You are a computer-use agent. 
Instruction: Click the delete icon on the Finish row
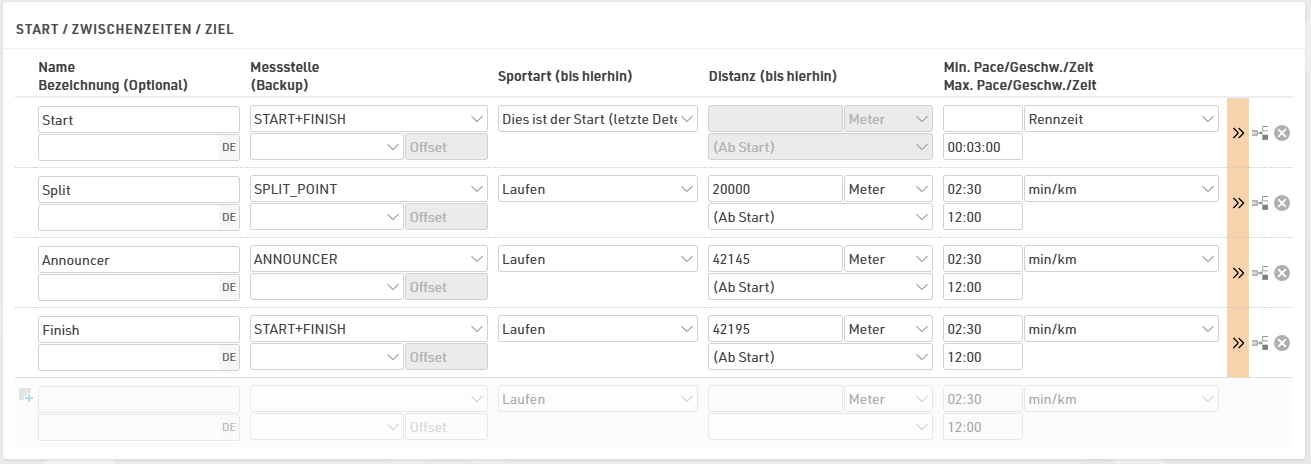1281,343
